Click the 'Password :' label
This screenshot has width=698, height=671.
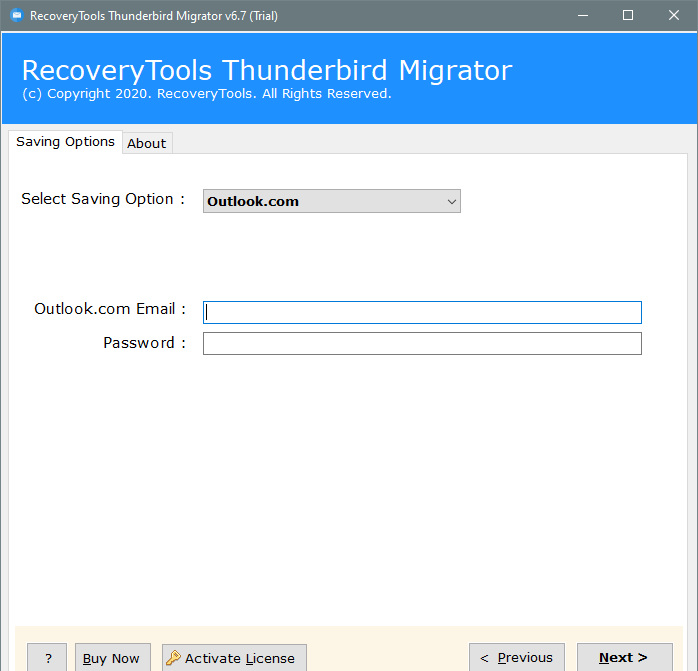click(145, 343)
